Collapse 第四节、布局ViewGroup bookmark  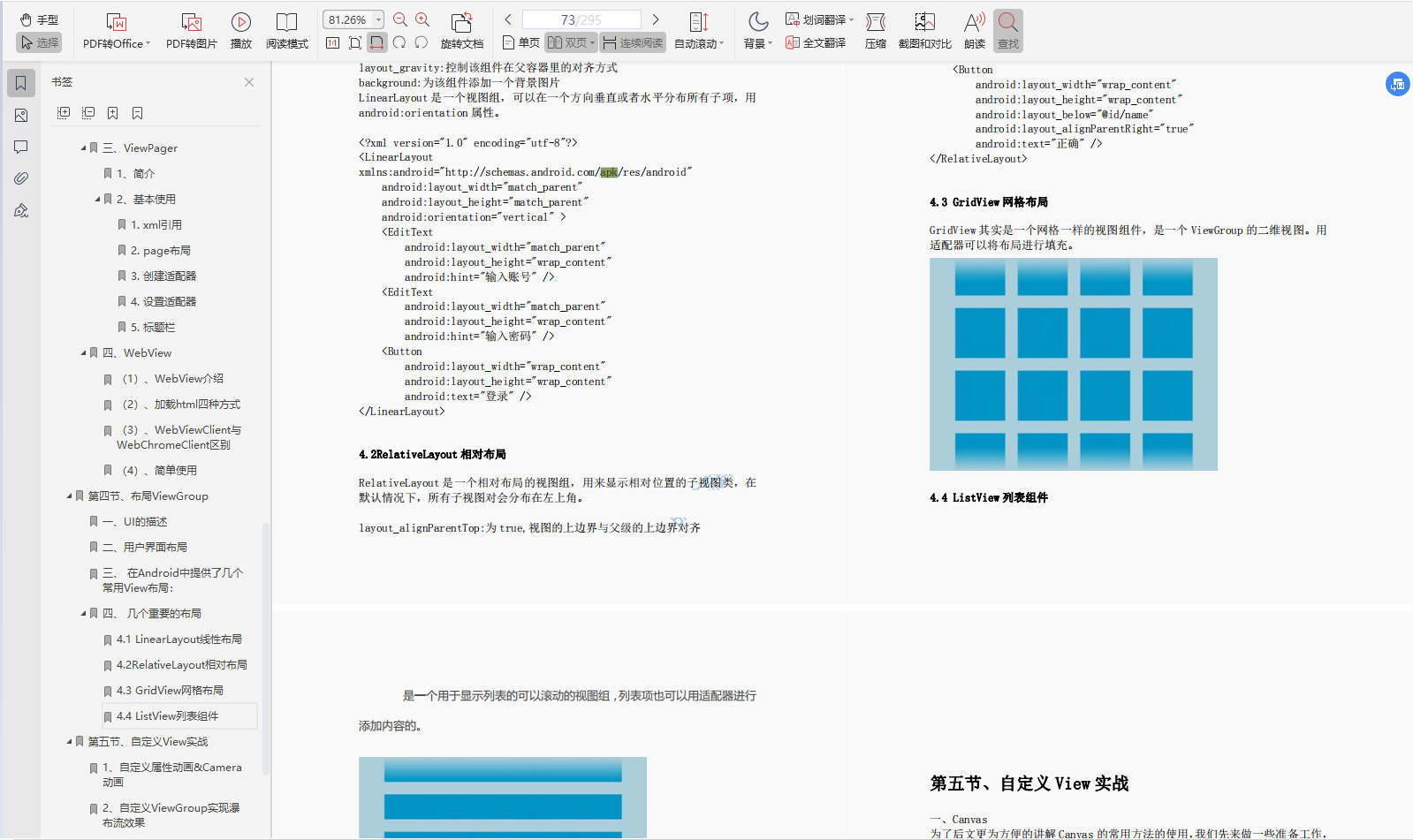[70, 496]
